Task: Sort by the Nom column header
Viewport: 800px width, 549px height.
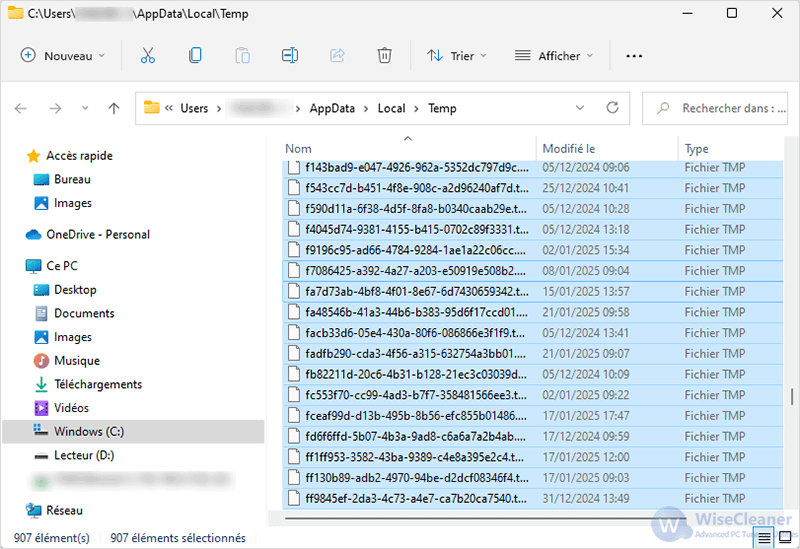Action: pyautogui.click(x=409, y=148)
